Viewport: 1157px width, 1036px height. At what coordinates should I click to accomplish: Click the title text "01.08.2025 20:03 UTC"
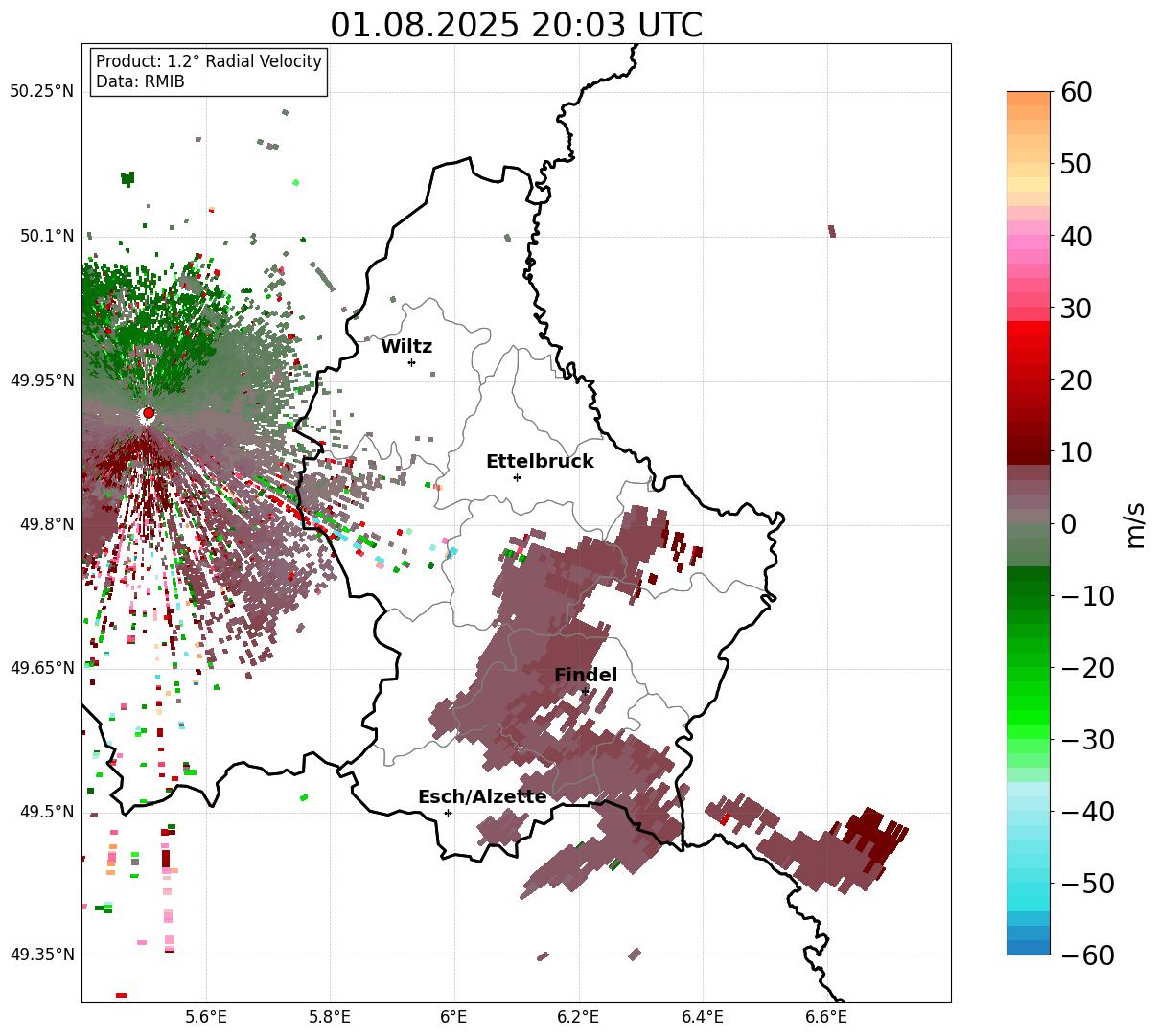click(516, 25)
